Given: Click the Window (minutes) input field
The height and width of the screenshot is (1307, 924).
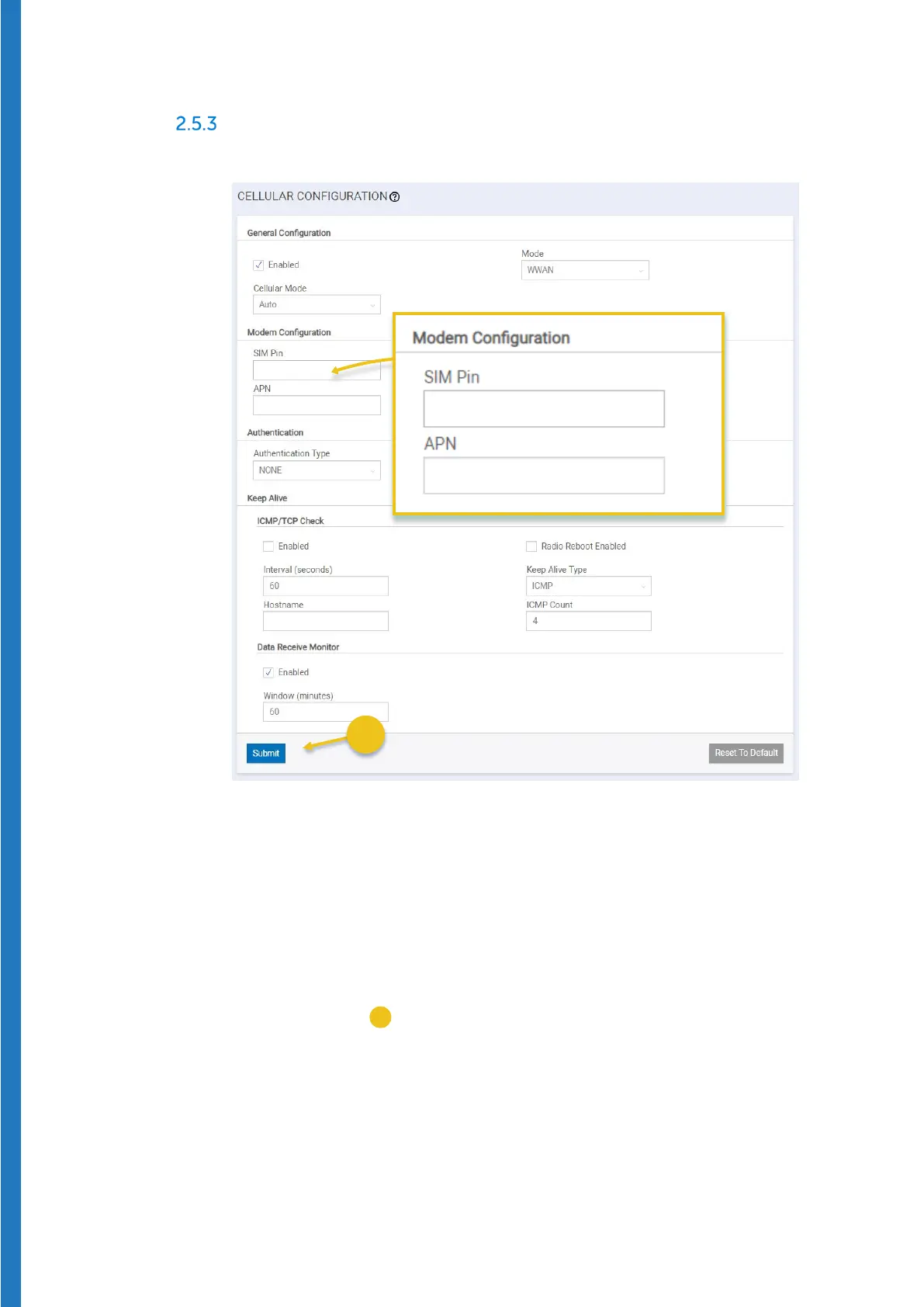Looking at the screenshot, I should tap(326, 712).
